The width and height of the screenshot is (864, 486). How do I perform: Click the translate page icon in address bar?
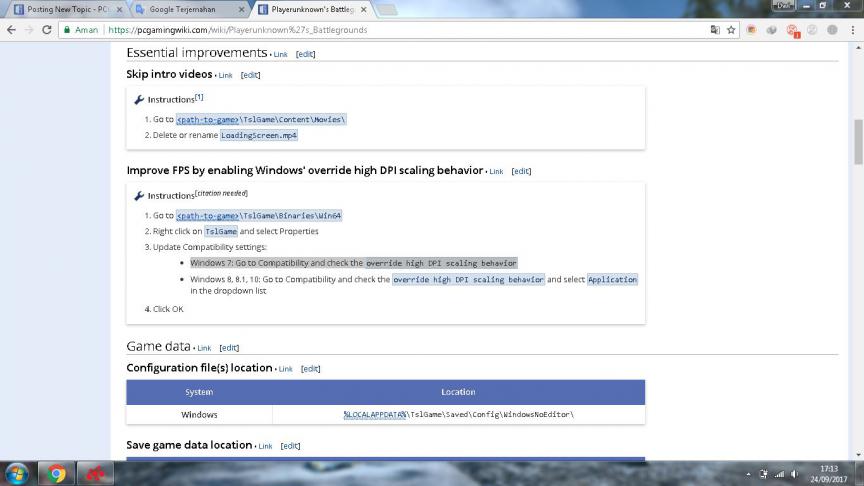715,30
